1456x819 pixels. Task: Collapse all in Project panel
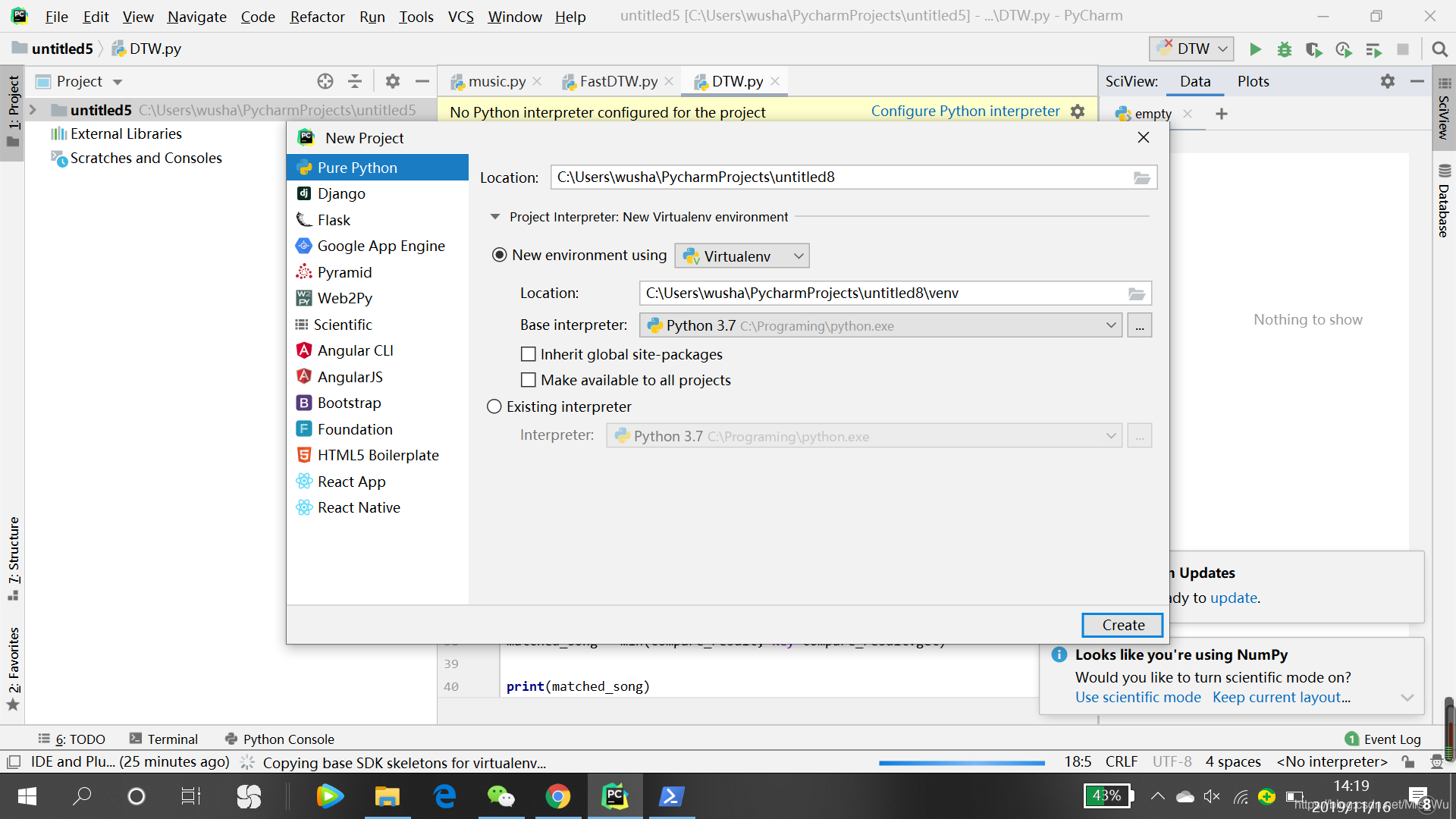click(355, 81)
